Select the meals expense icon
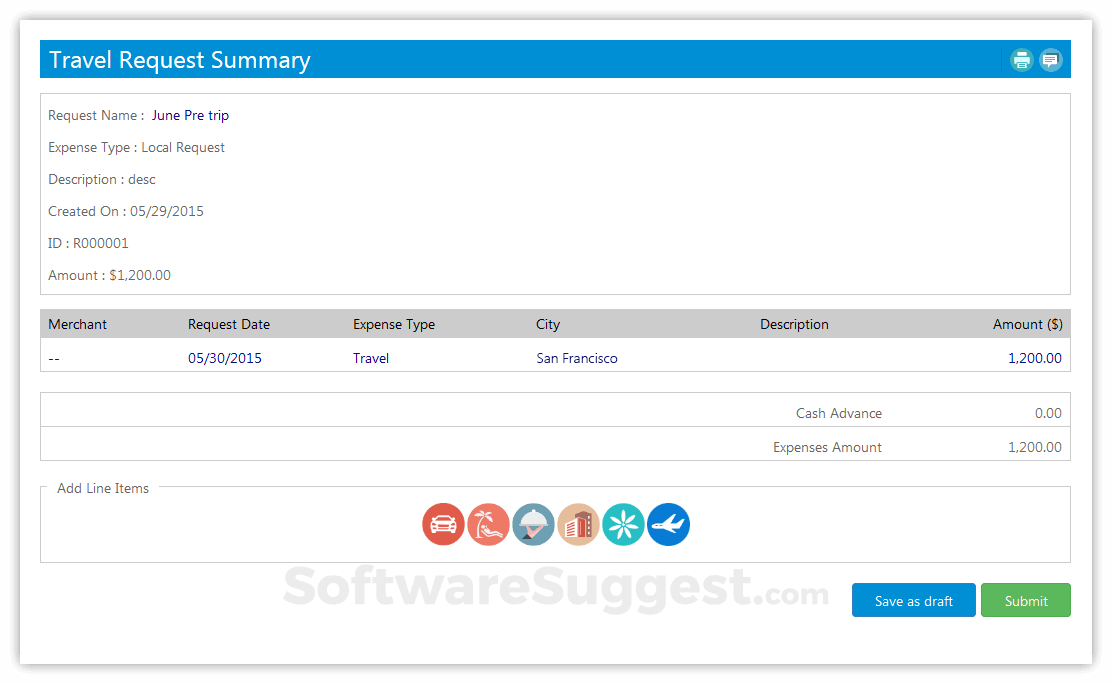Viewport: 1112px width, 684px height. [533, 524]
